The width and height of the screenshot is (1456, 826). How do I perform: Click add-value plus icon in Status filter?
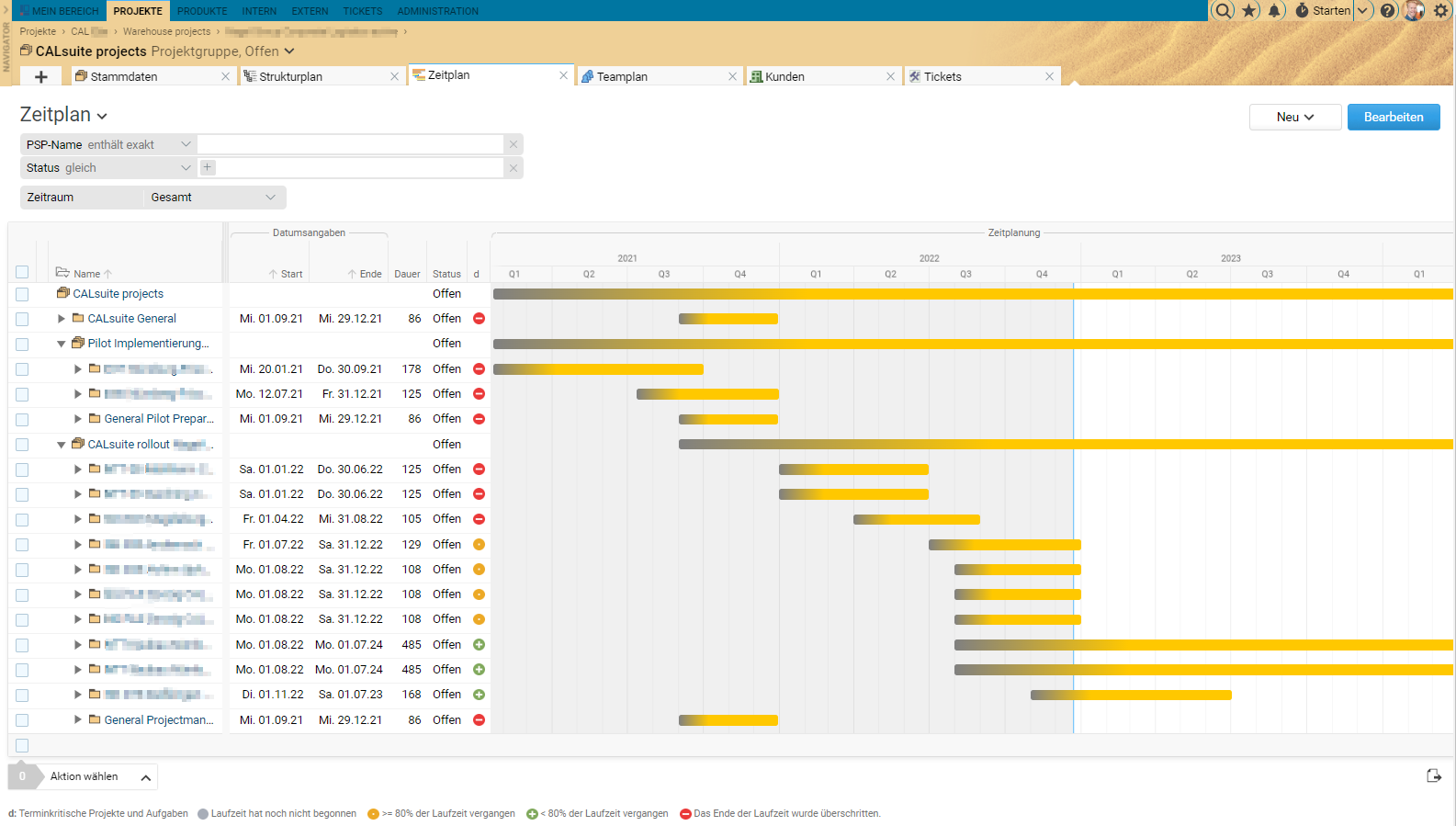[208, 167]
